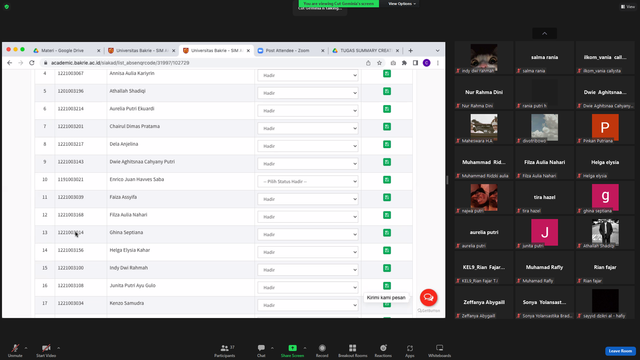Collapse the participant gallery with the up chevron
The image size is (640, 360).
[x=544, y=33]
